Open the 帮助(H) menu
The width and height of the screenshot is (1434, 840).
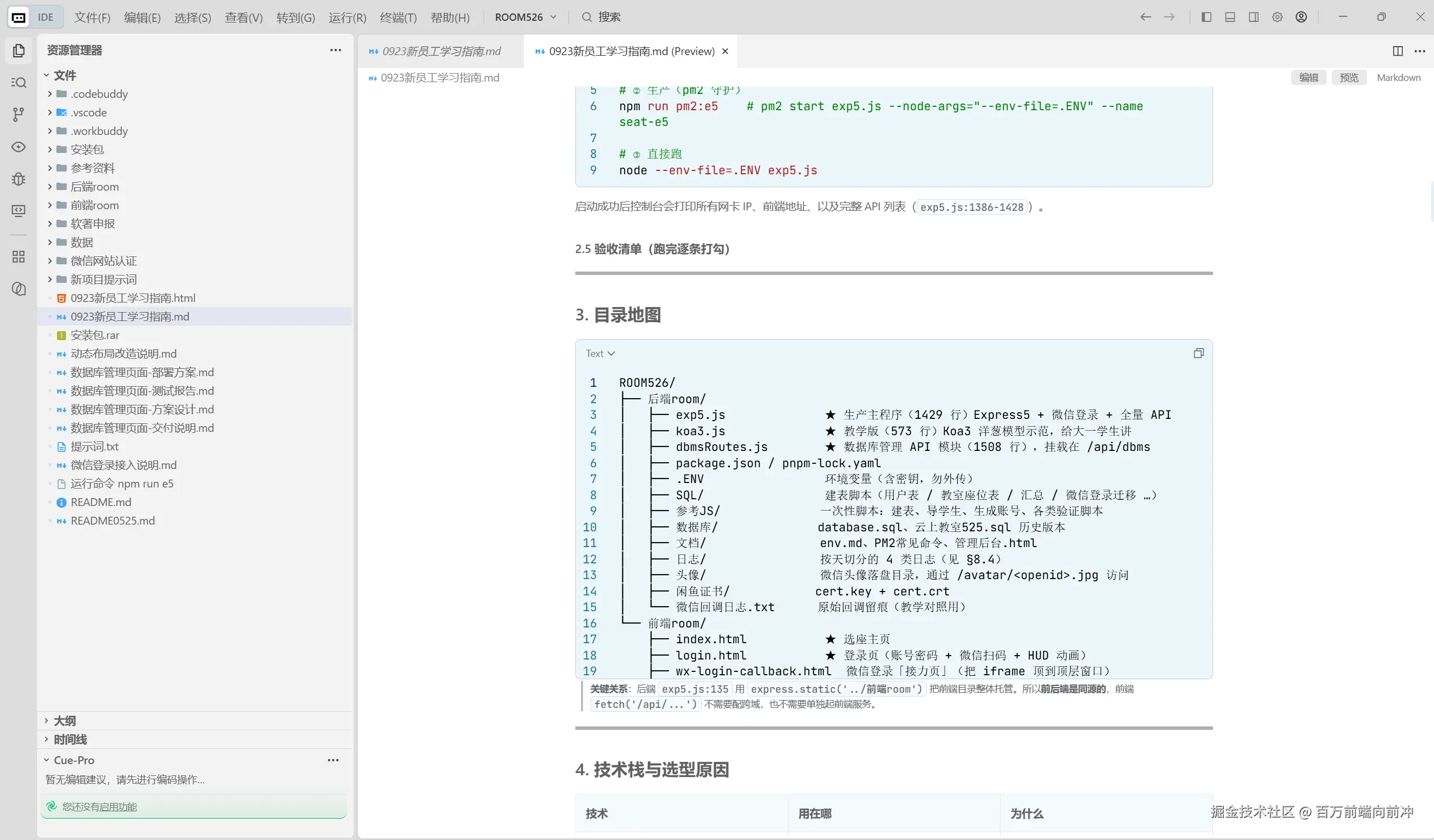450,17
